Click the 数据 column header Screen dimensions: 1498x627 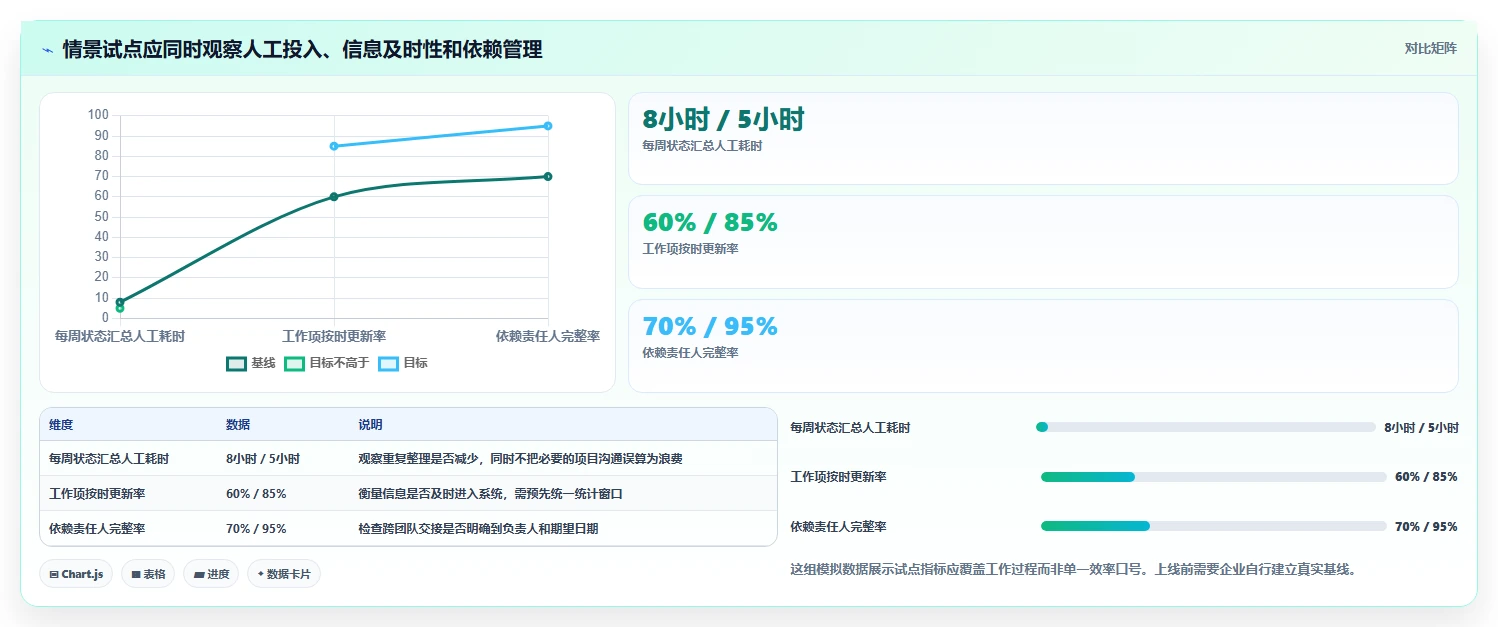pos(238,425)
